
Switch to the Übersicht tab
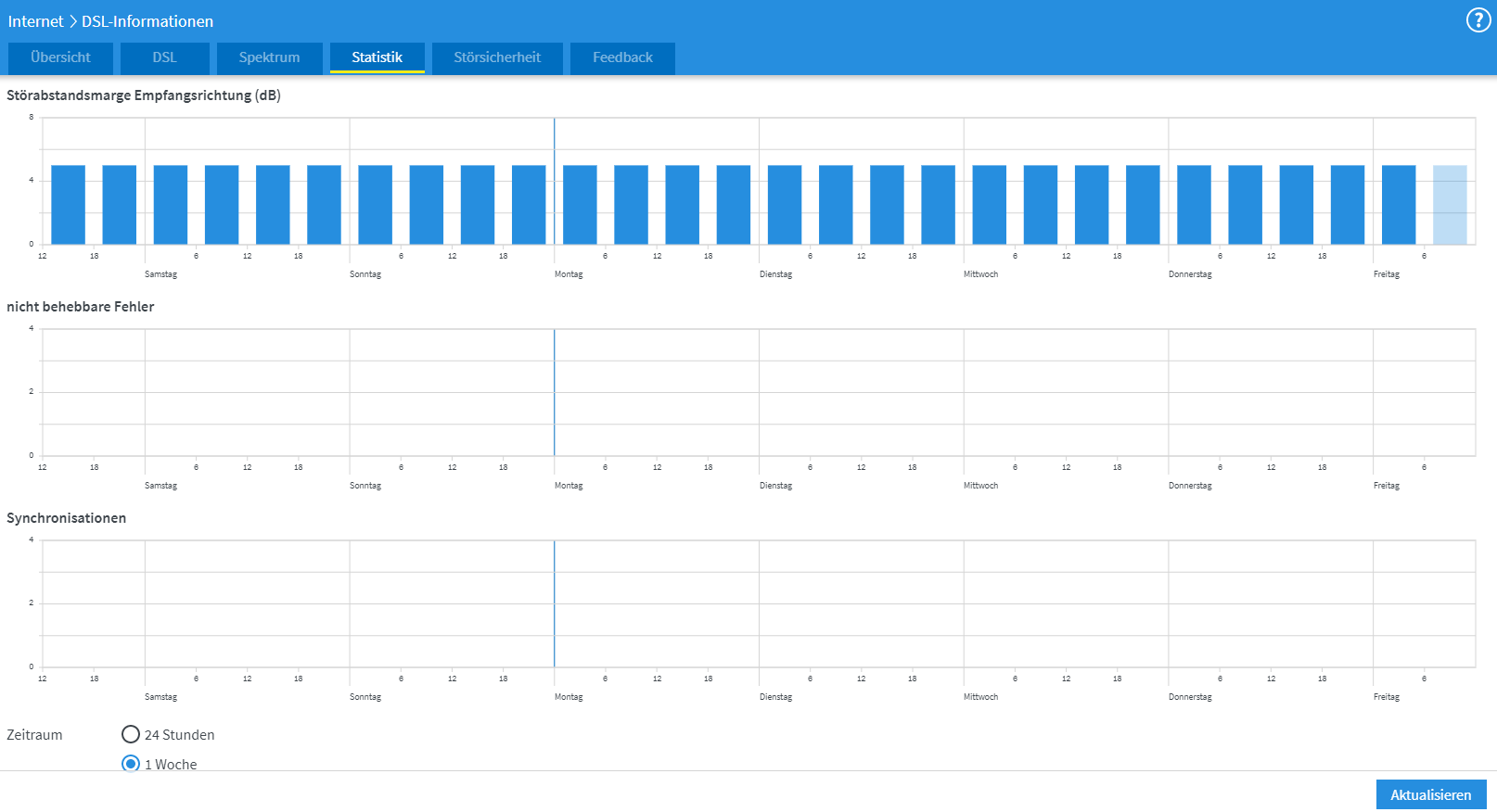60,57
